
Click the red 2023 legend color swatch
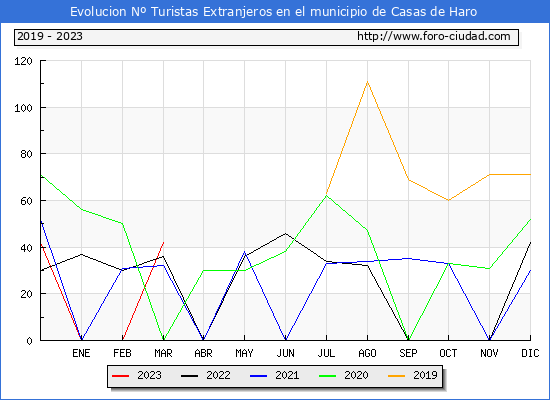point(120,376)
